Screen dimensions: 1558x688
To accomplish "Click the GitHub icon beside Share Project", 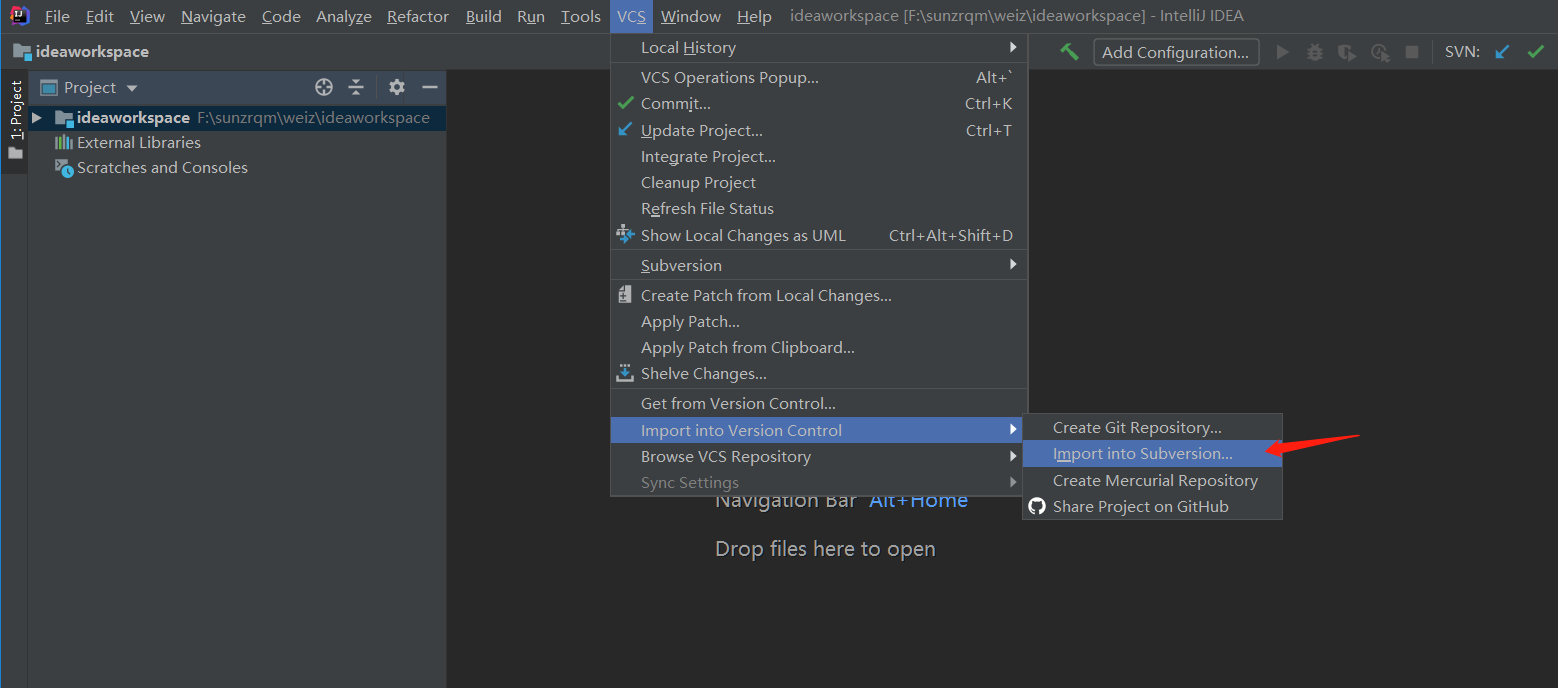I will [1037, 506].
